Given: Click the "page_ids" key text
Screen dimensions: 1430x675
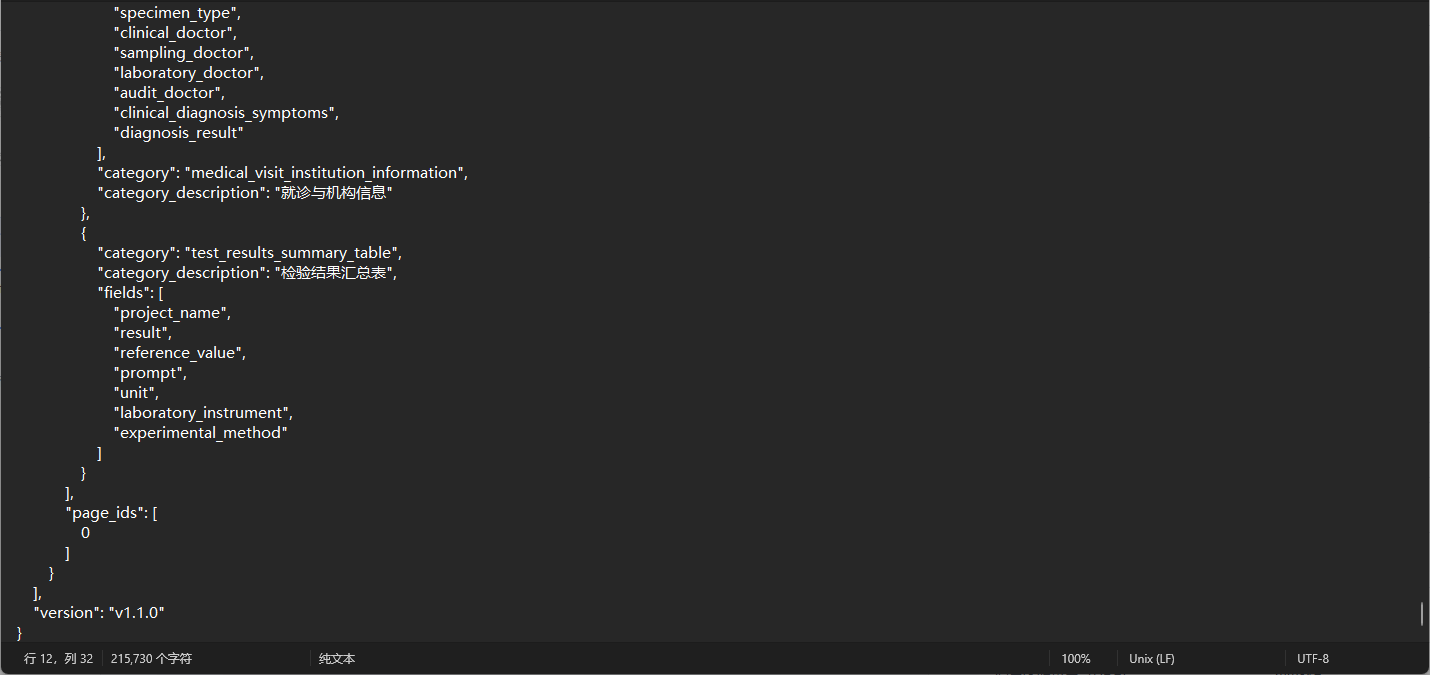Looking at the screenshot, I should coord(107,513).
